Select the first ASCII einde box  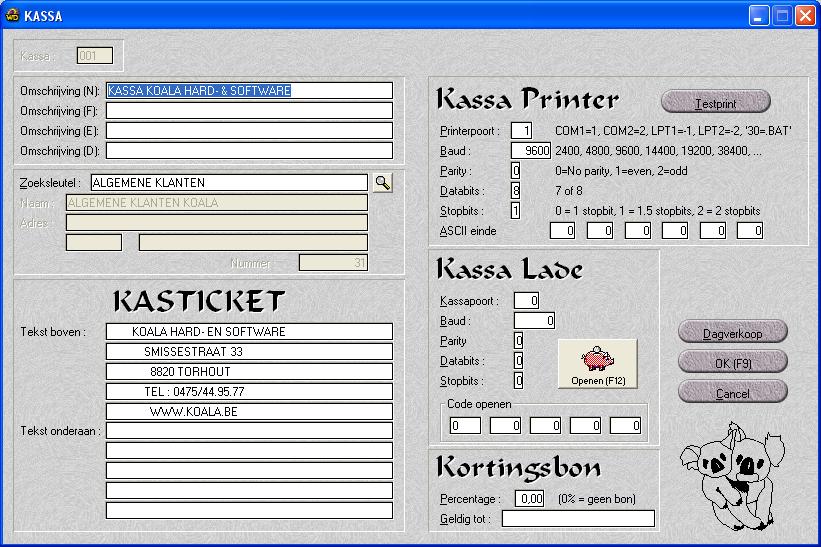tap(562, 231)
